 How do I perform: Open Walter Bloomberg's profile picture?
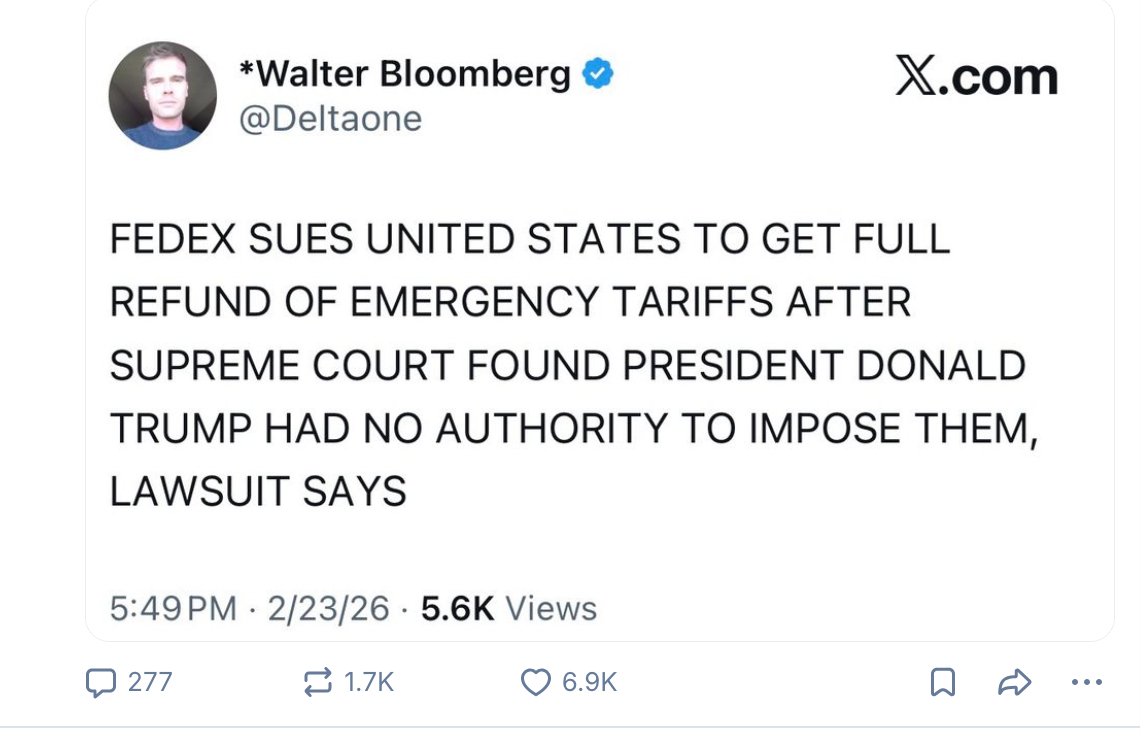pos(162,96)
